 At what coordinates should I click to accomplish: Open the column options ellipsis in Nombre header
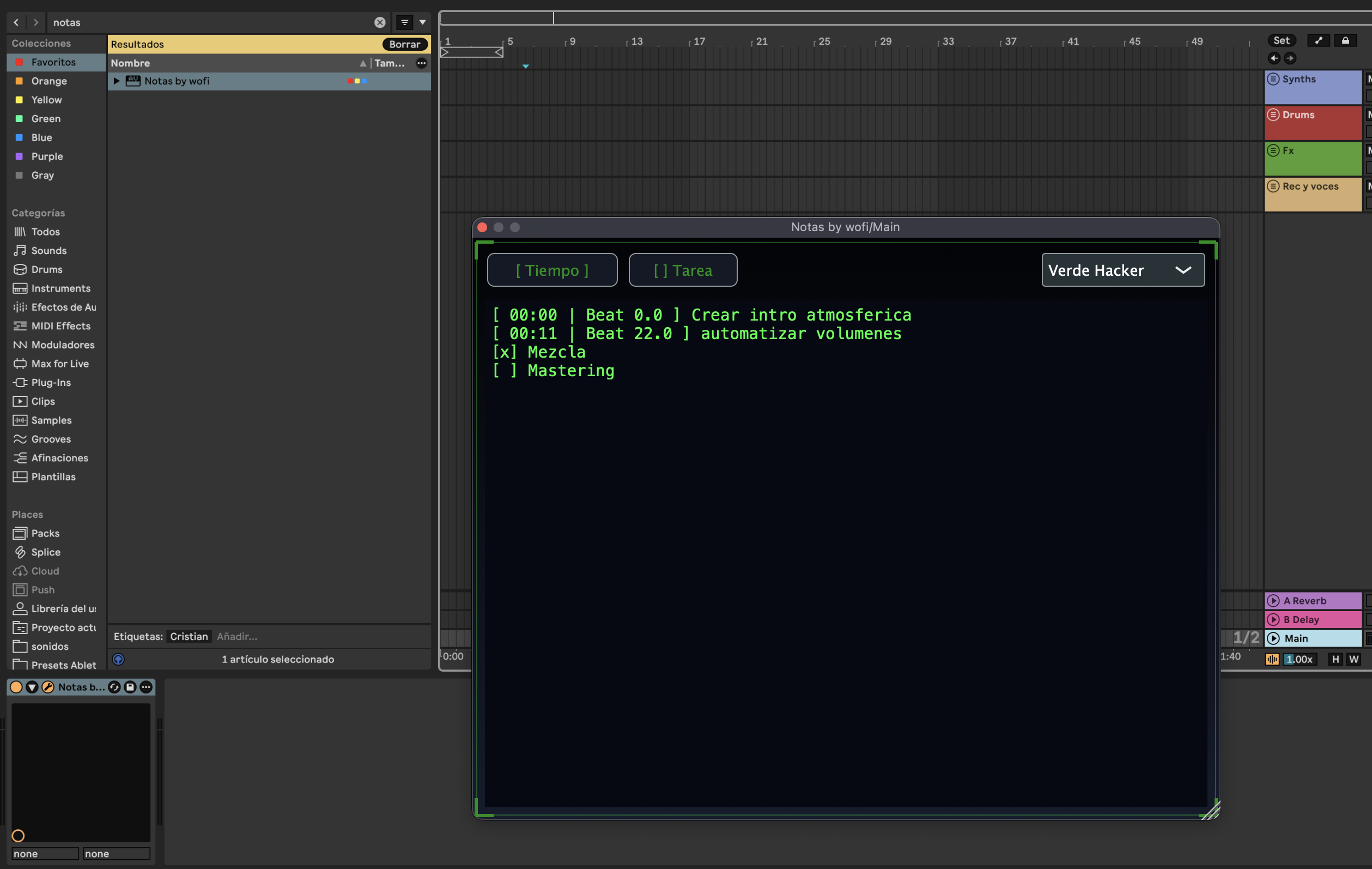point(422,63)
